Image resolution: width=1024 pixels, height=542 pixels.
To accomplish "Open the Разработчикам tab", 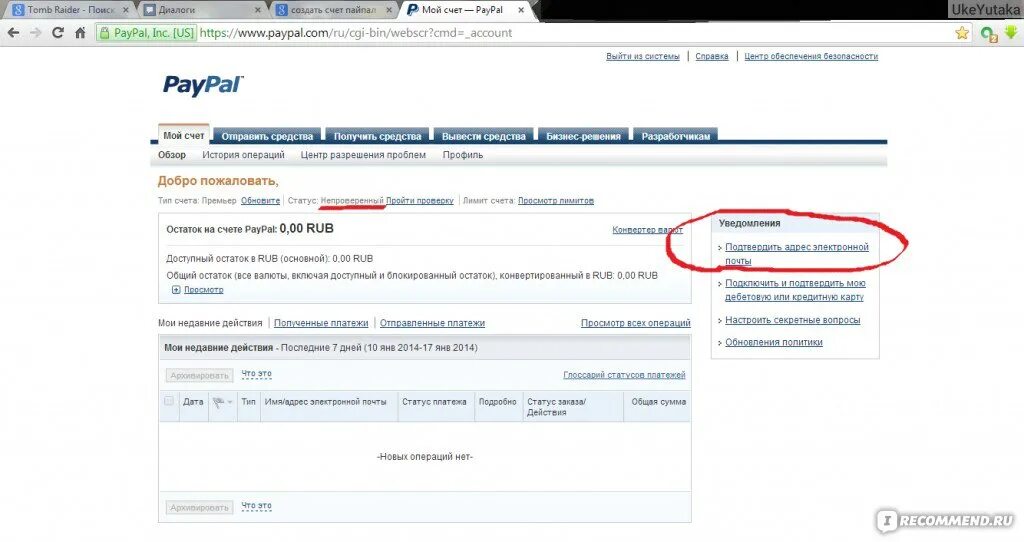I will [x=675, y=136].
